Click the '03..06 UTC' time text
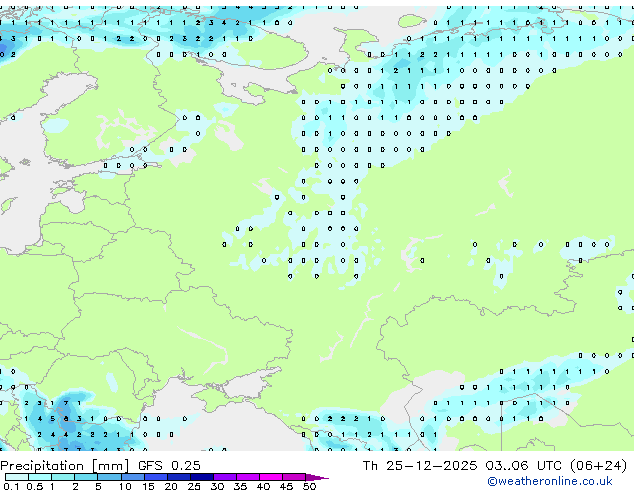This screenshot has width=634, height=490. (x=524, y=466)
